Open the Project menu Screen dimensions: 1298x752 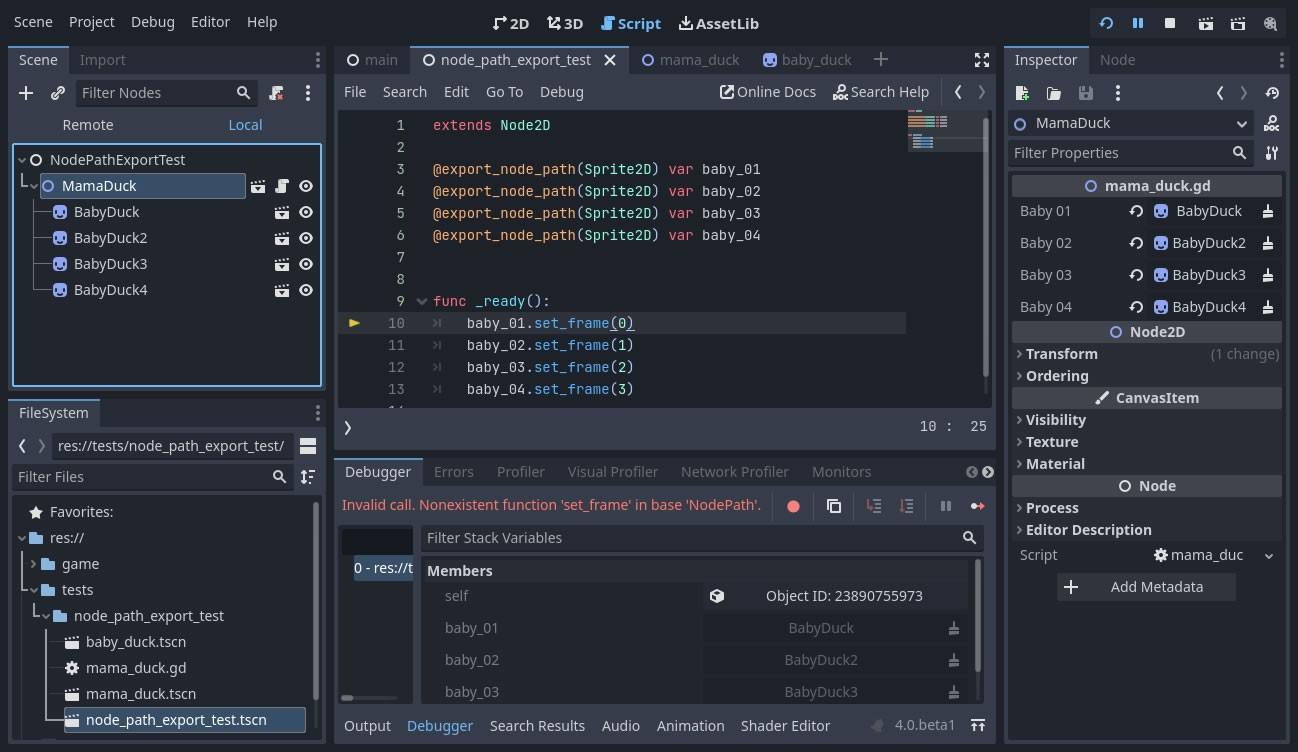92,22
